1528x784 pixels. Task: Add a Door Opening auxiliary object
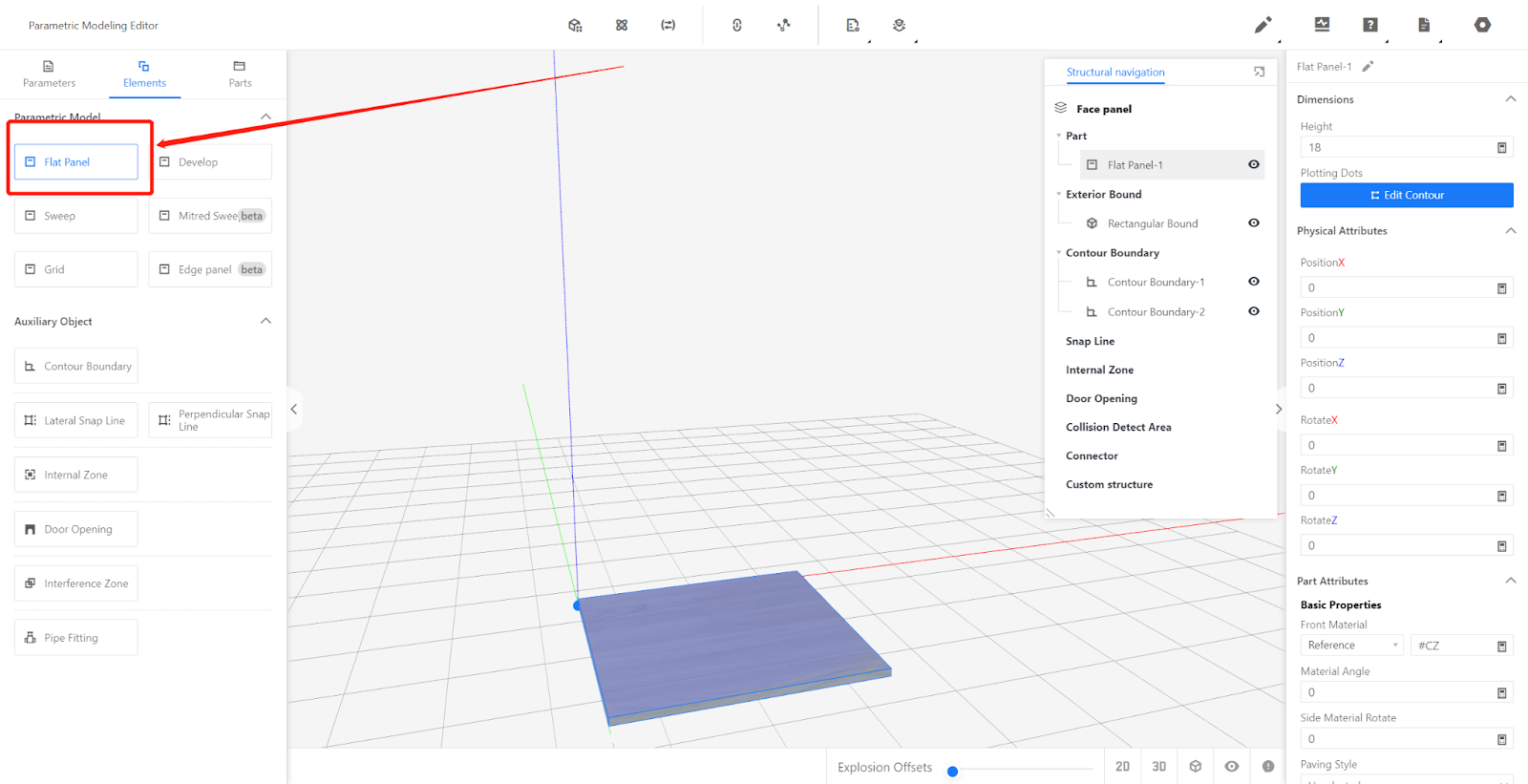click(76, 529)
